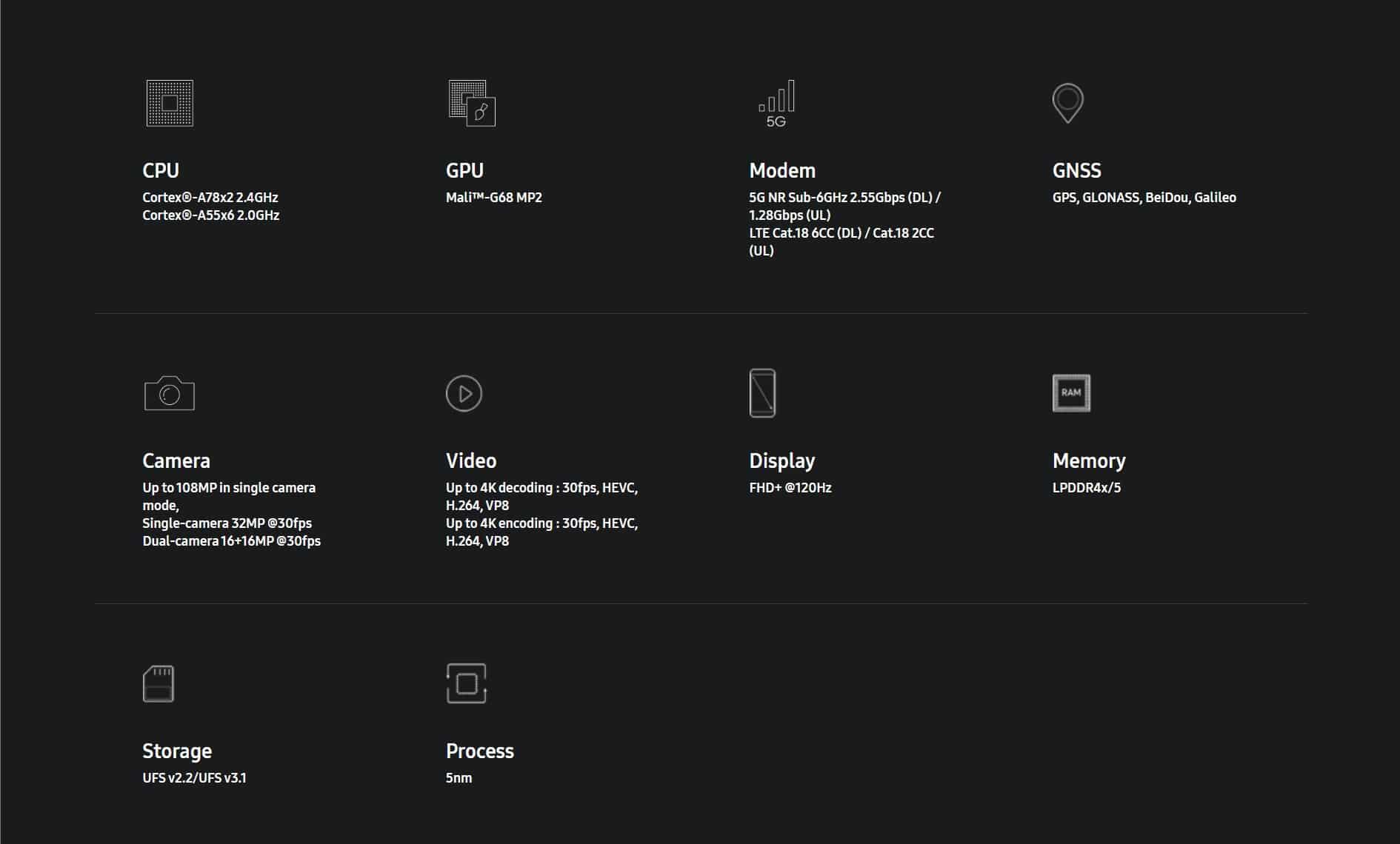Click the 5G NR Sub-6GHz 2.55Gbps text
The width and height of the screenshot is (1400, 844).
coord(845,207)
